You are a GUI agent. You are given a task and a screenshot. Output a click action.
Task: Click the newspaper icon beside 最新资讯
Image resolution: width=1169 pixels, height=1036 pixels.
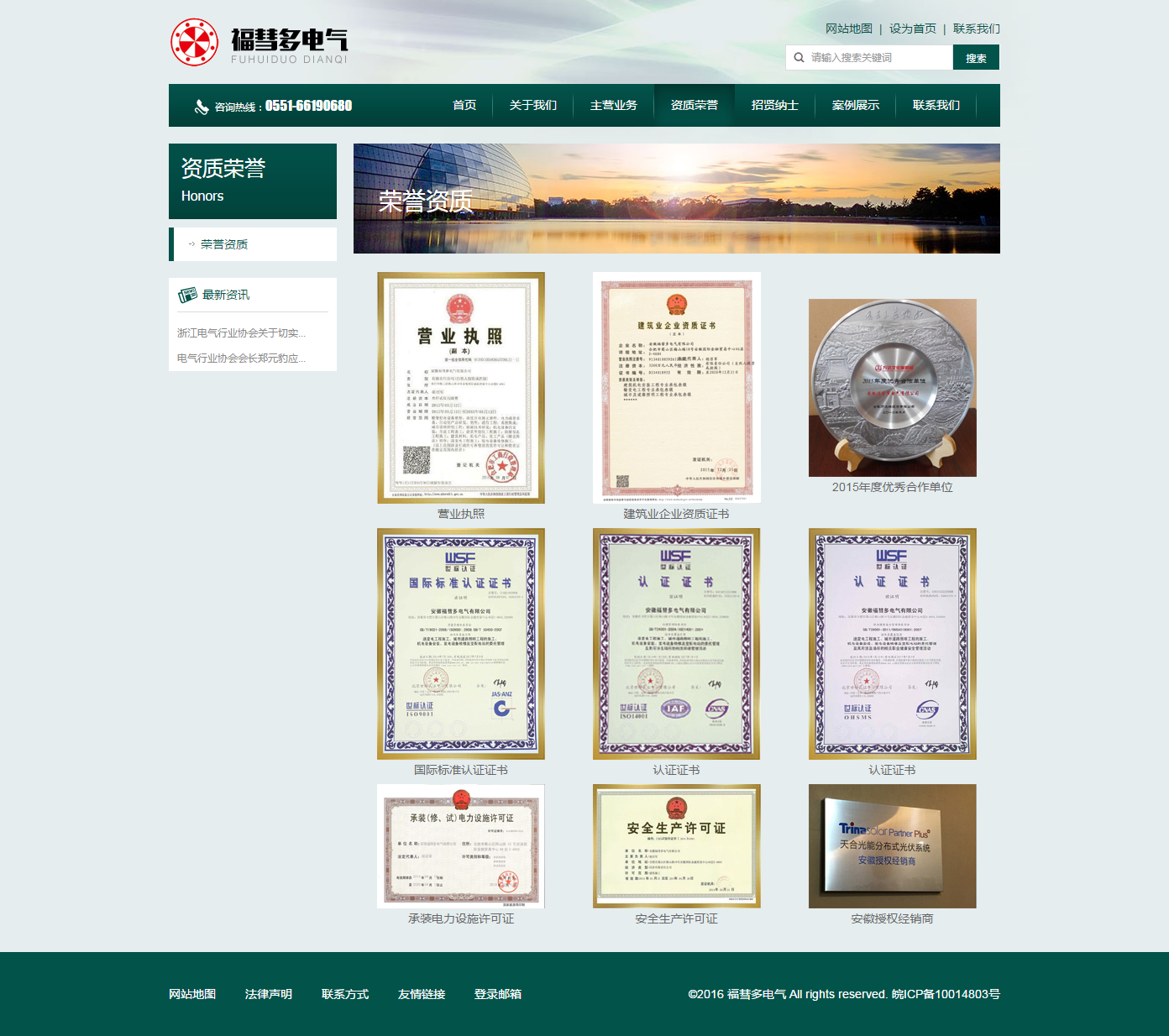point(187,296)
